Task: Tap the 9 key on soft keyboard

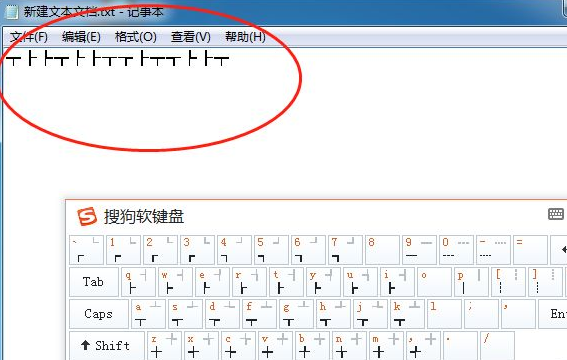Action: click(x=419, y=250)
